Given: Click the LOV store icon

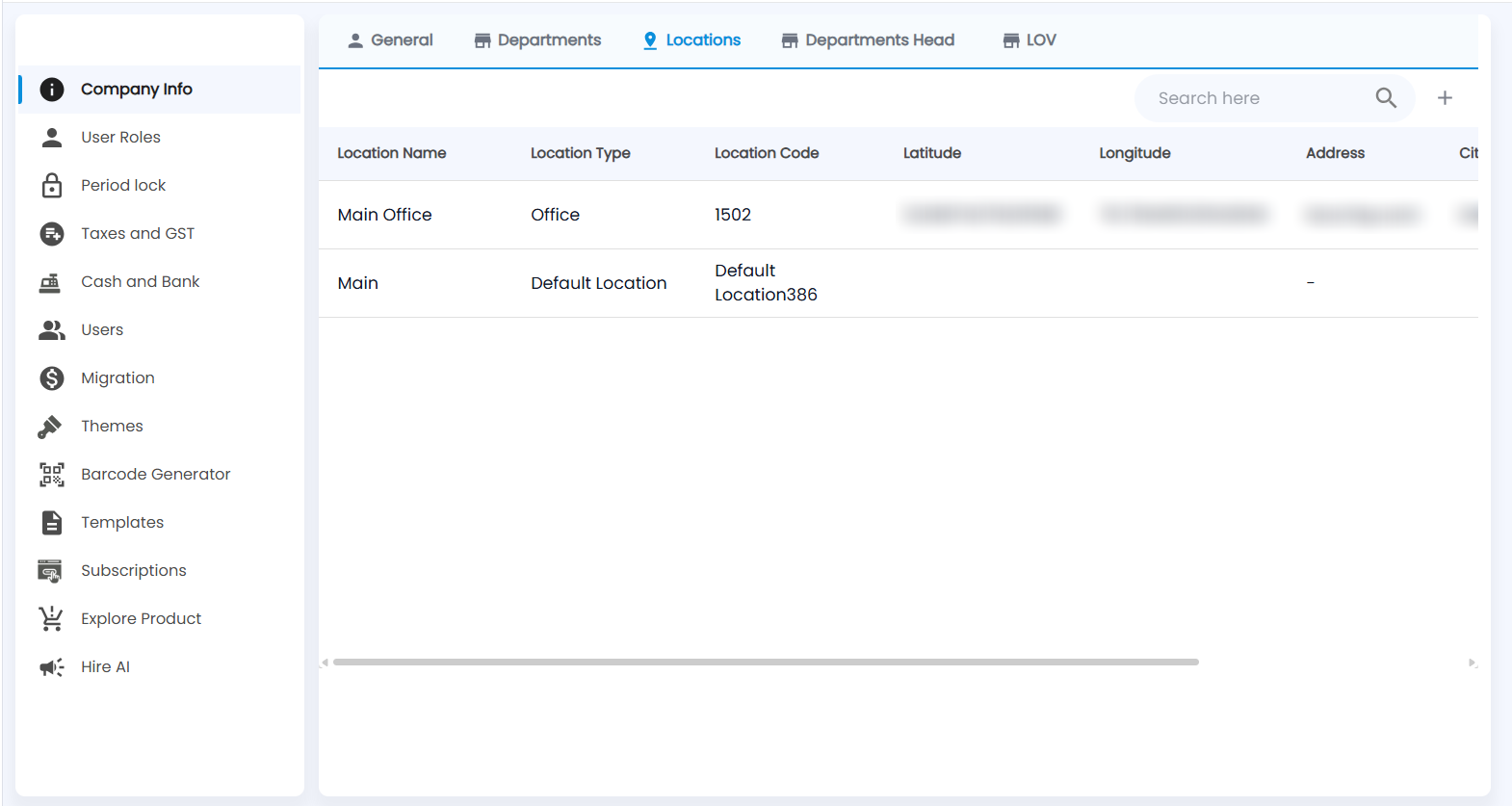Looking at the screenshot, I should [1011, 40].
